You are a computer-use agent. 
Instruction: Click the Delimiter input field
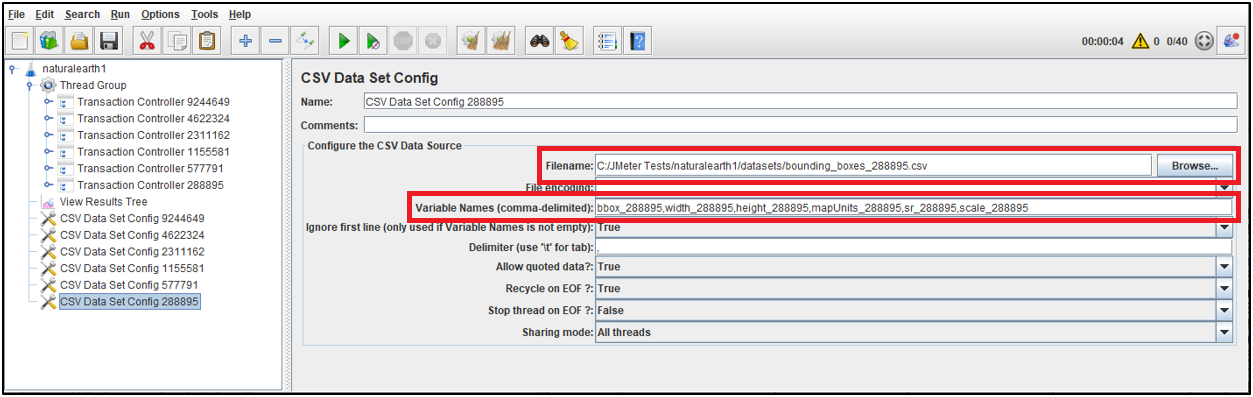(913, 247)
